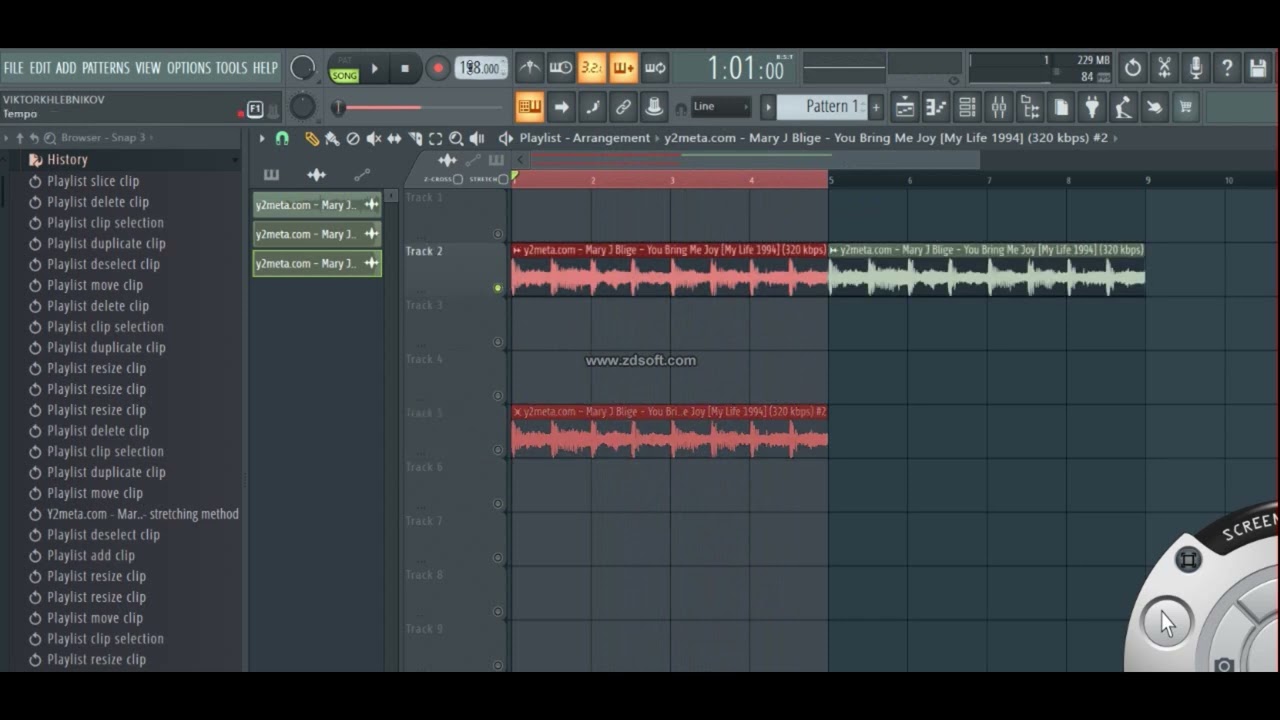Click the Record button

pos(437,69)
